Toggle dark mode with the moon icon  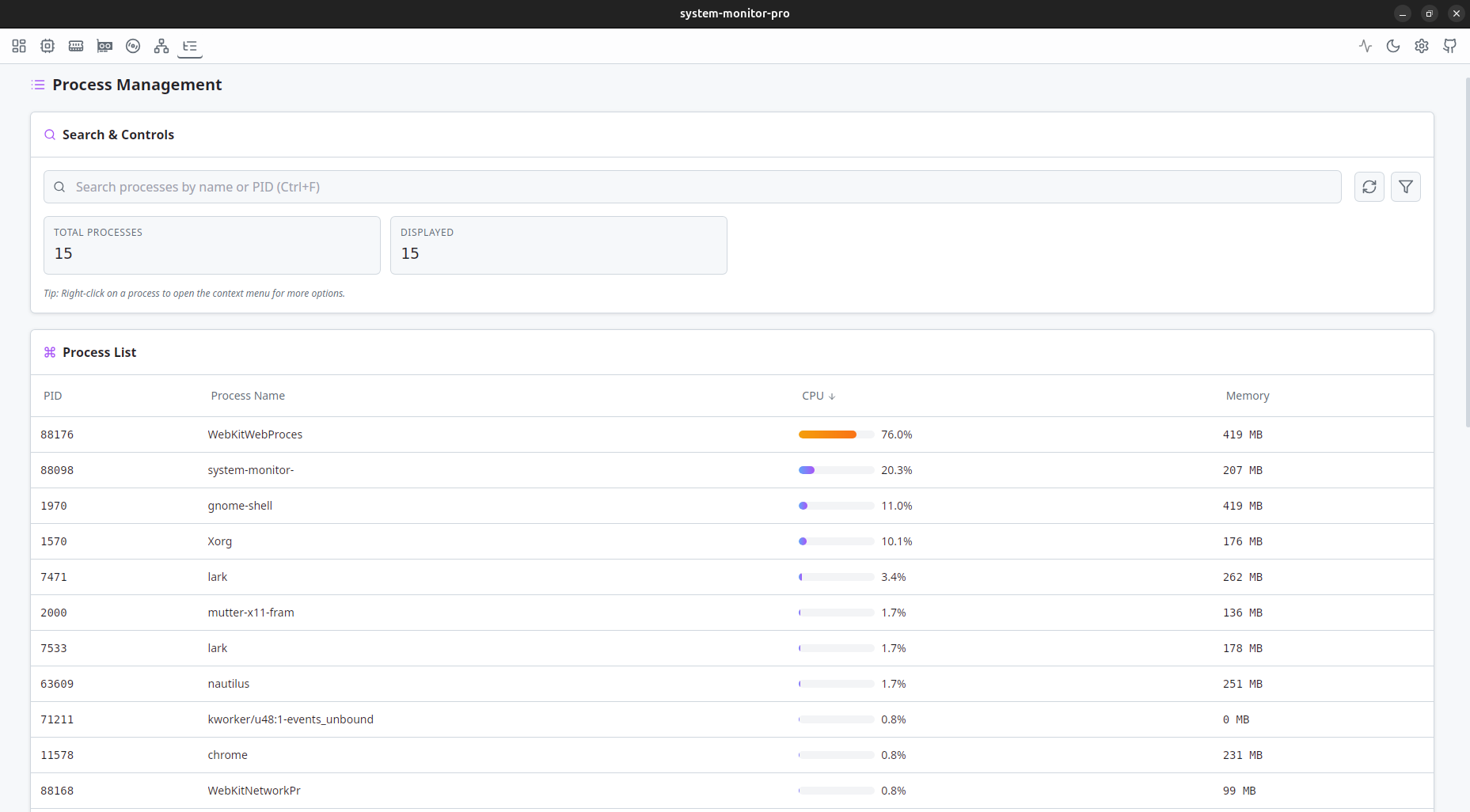coord(1393,46)
